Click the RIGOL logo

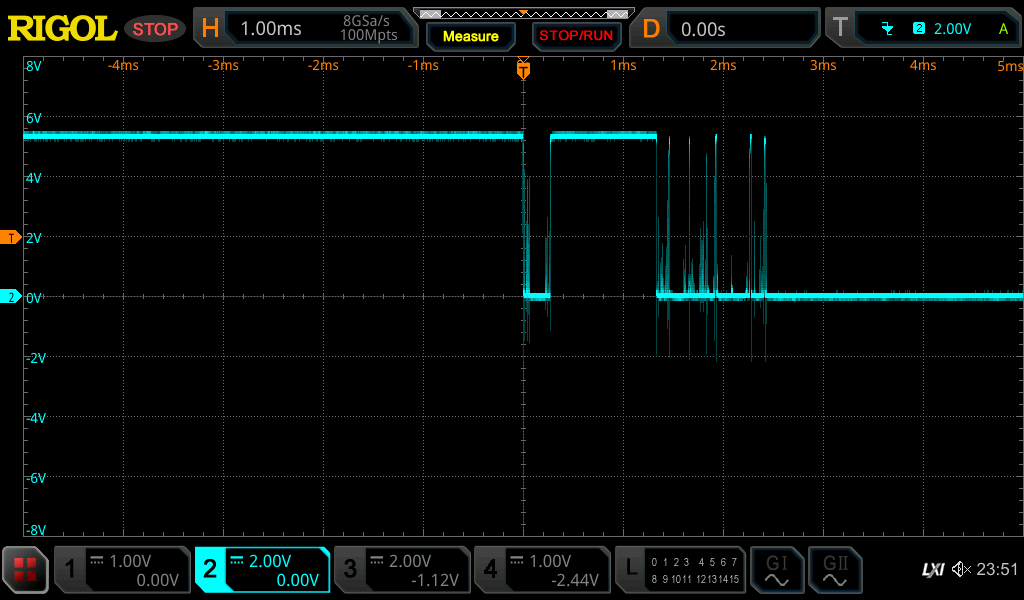click(x=62, y=29)
